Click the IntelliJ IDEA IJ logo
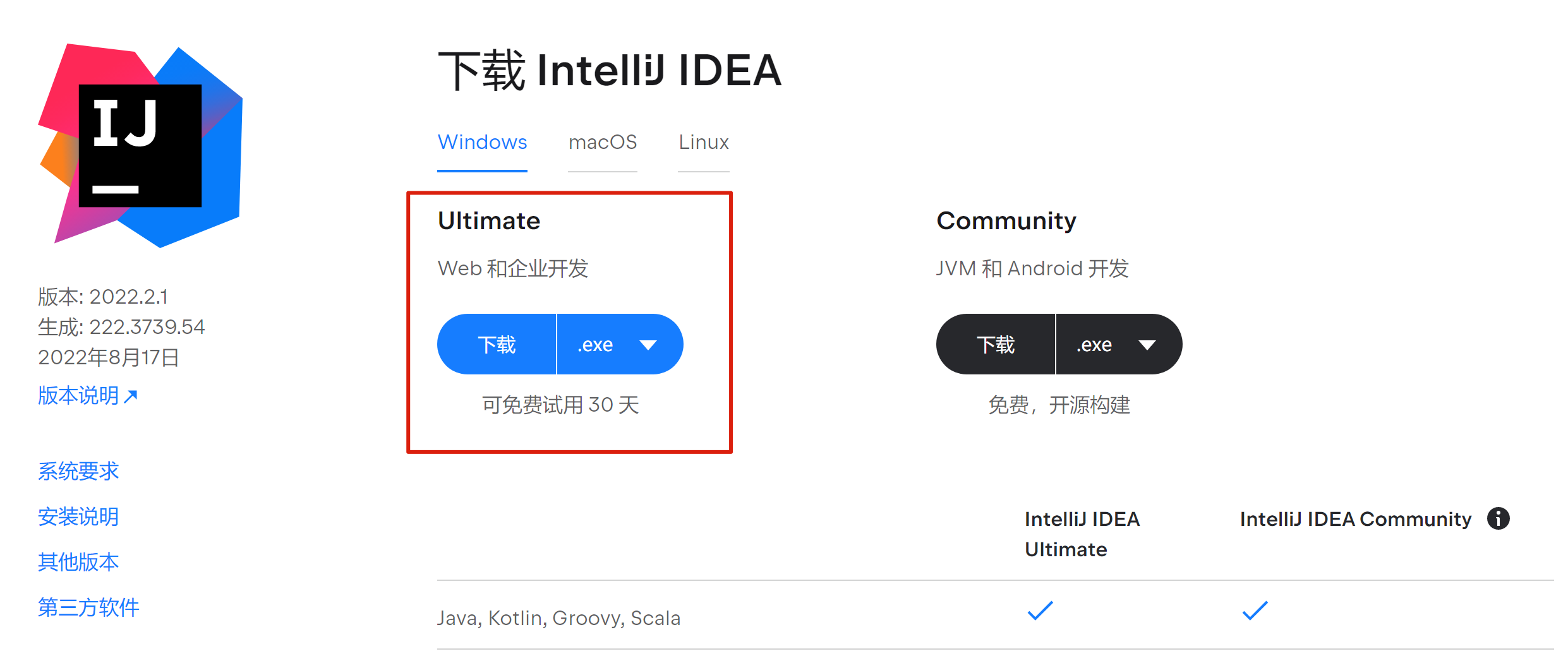The height and width of the screenshot is (668, 1568). click(140, 145)
